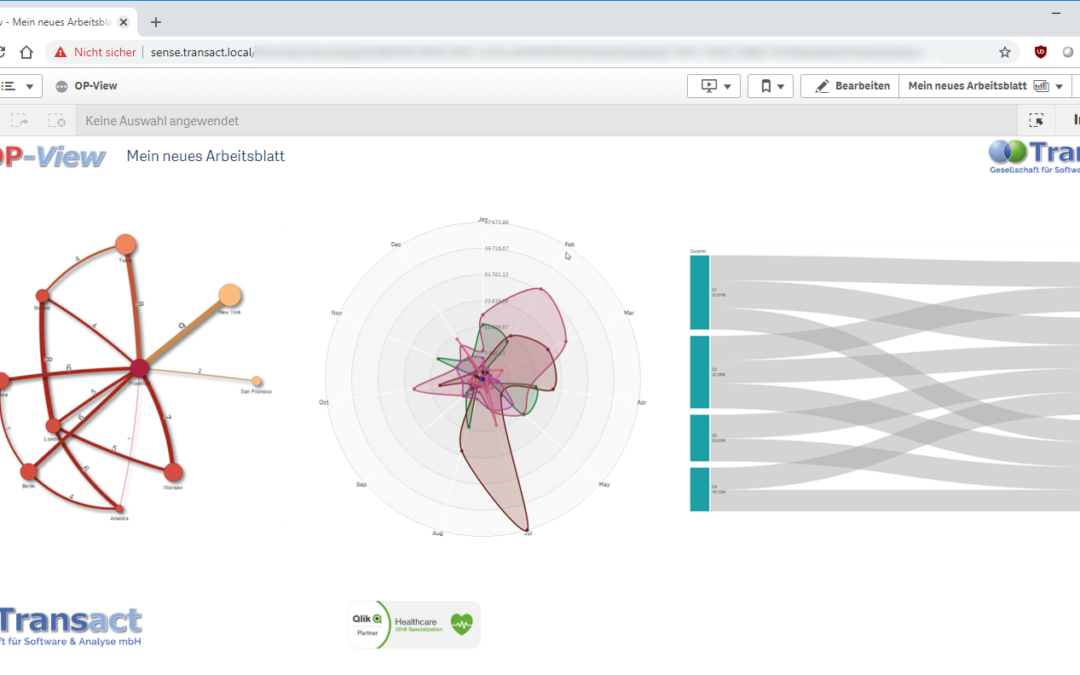Open the storytelling presentation dropdown
1080x675 pixels.
tap(714, 86)
